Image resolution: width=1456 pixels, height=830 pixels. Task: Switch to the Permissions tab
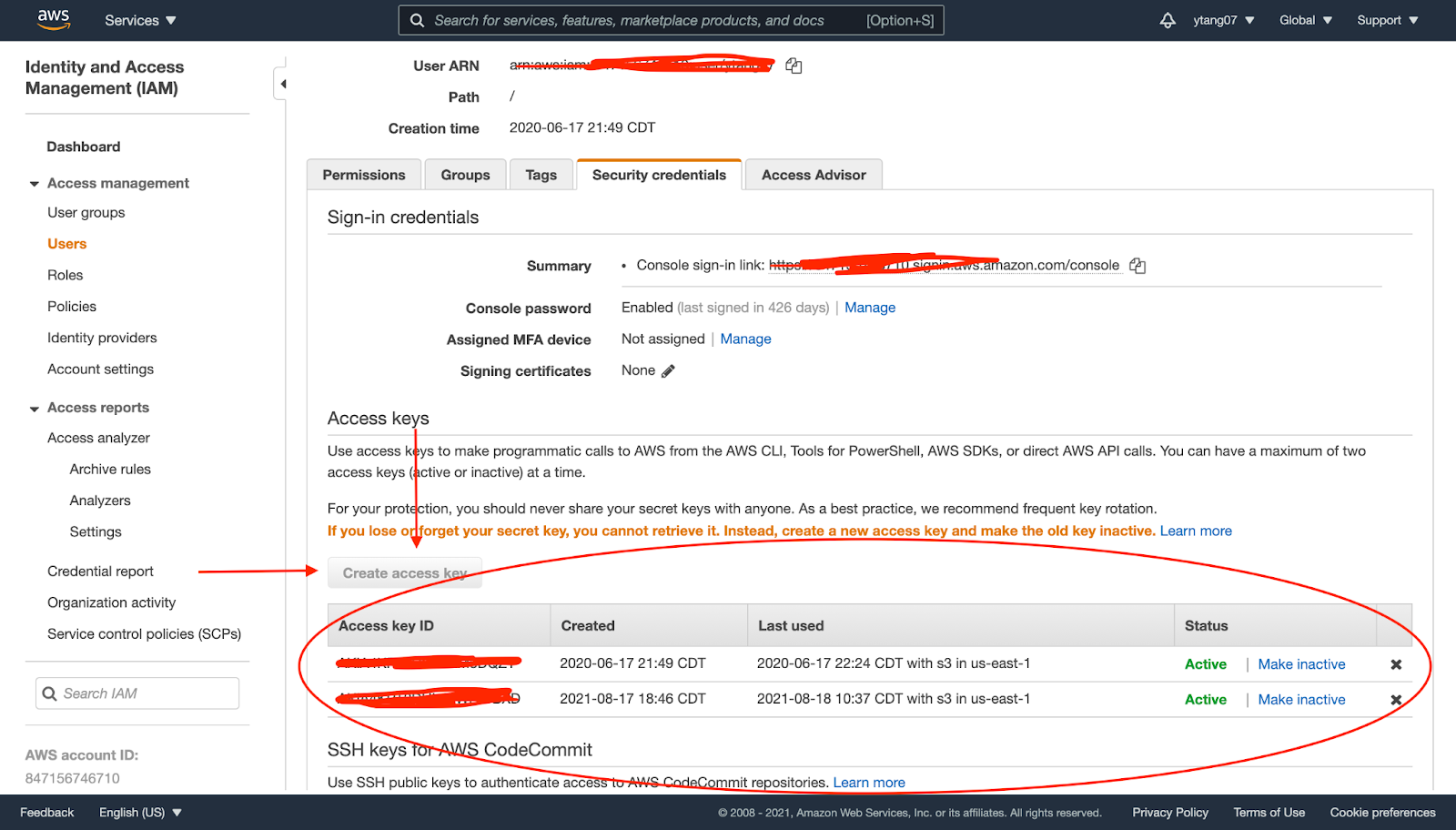(364, 175)
